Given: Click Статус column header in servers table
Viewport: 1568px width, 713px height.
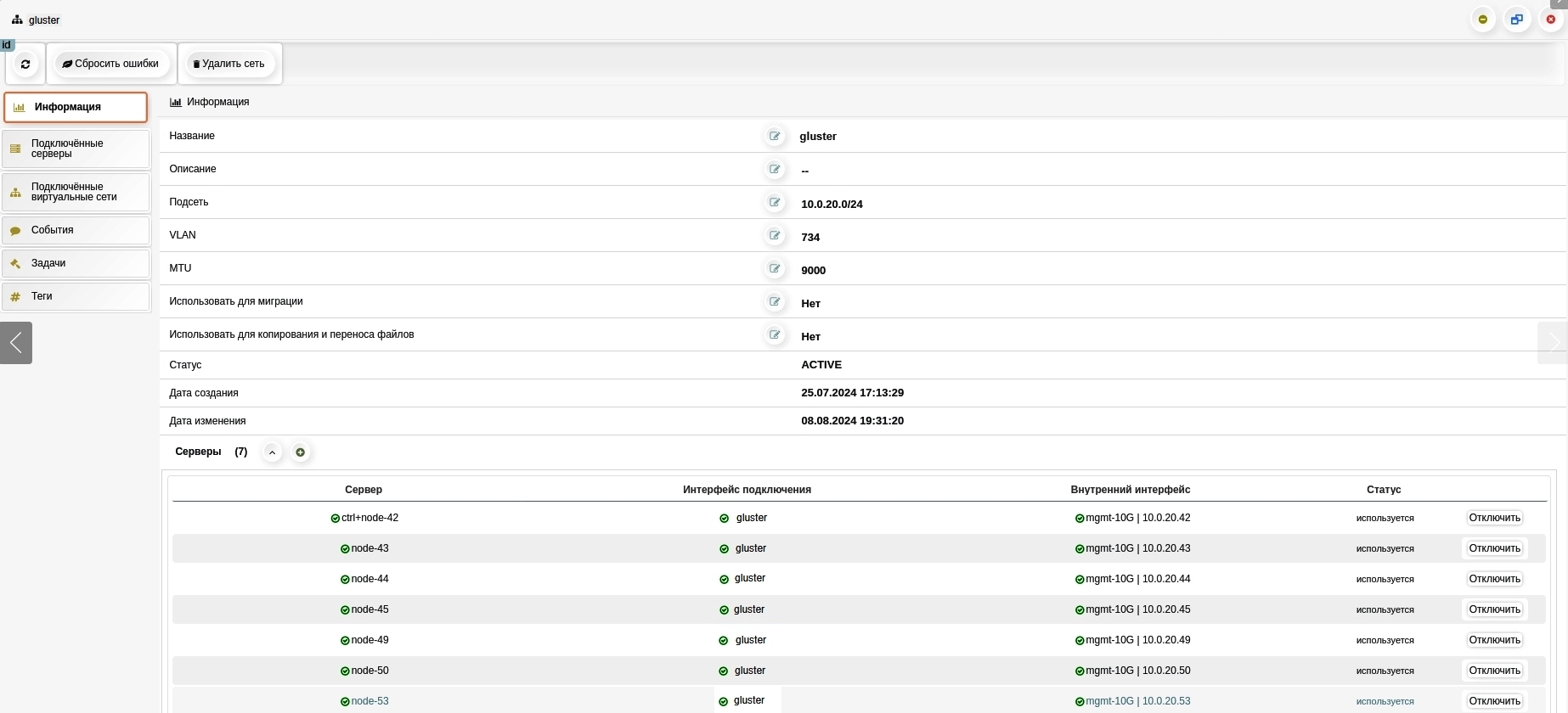Looking at the screenshot, I should pos(1384,490).
